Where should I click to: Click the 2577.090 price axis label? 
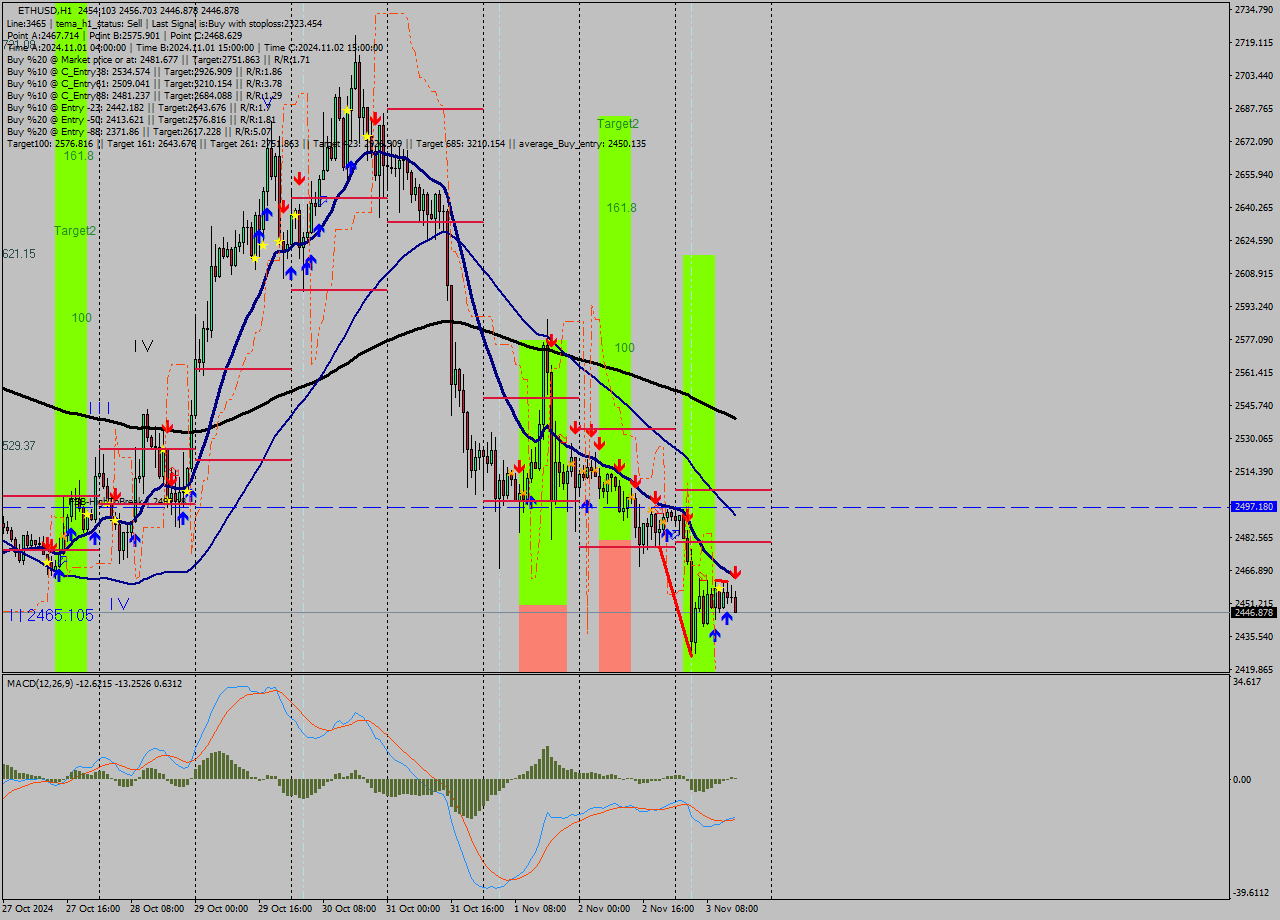pyautogui.click(x=1254, y=339)
